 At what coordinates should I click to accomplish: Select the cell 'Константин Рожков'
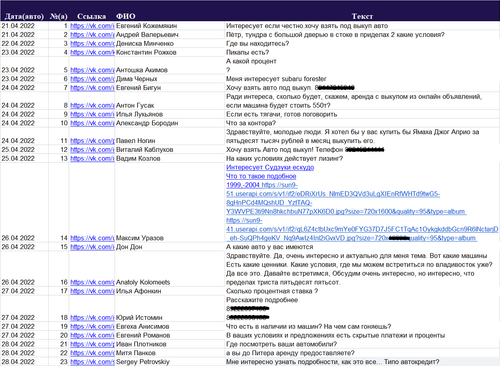[x=146, y=52]
